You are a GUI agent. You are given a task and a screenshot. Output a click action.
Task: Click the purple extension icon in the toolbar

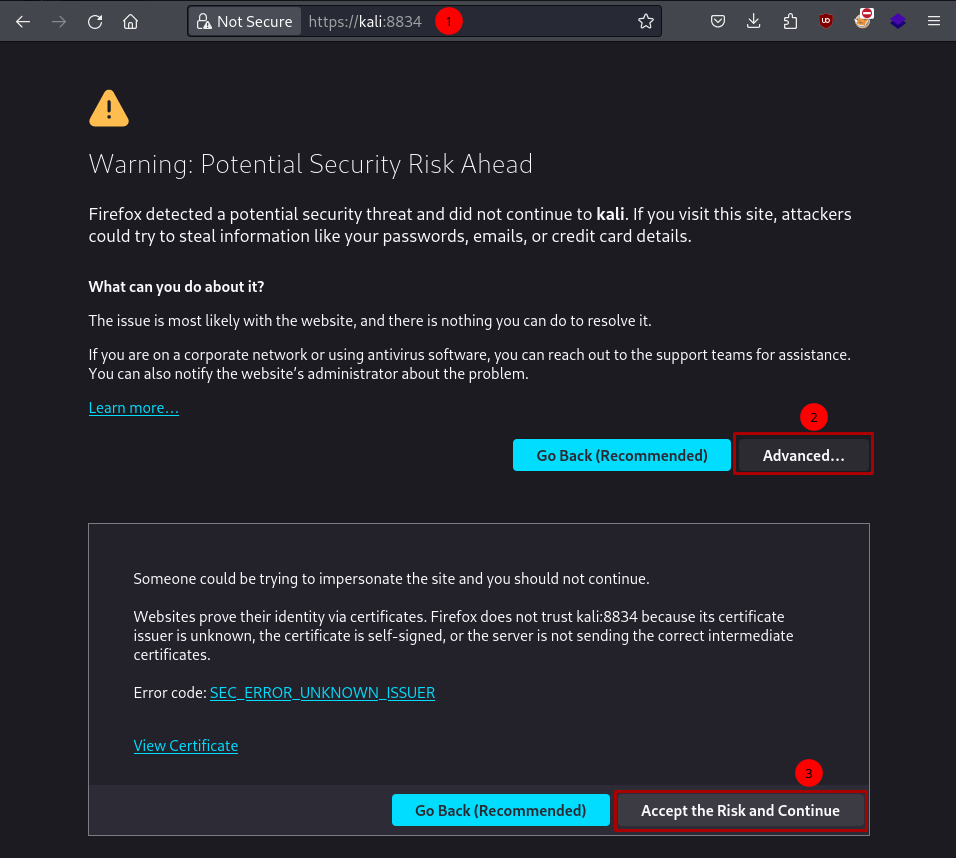897,20
